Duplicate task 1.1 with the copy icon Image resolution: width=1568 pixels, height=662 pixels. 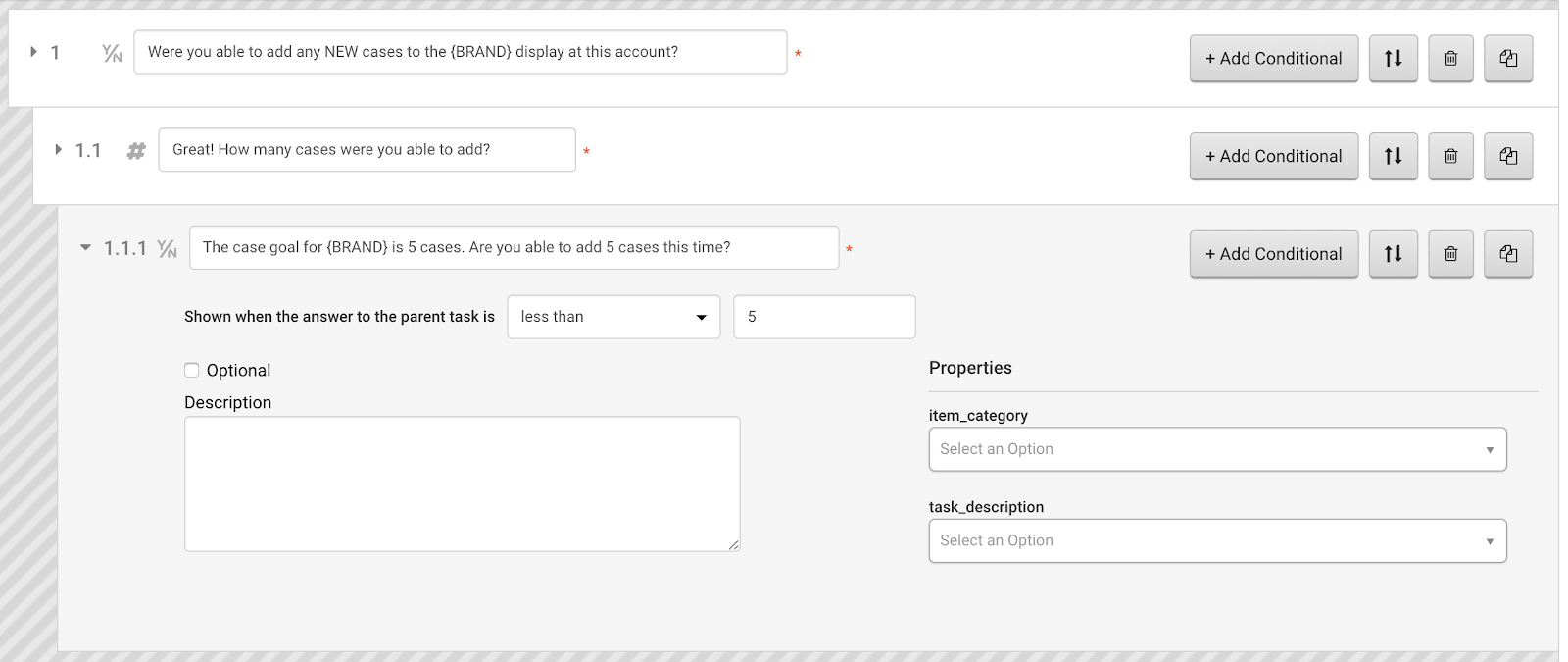pyautogui.click(x=1508, y=156)
